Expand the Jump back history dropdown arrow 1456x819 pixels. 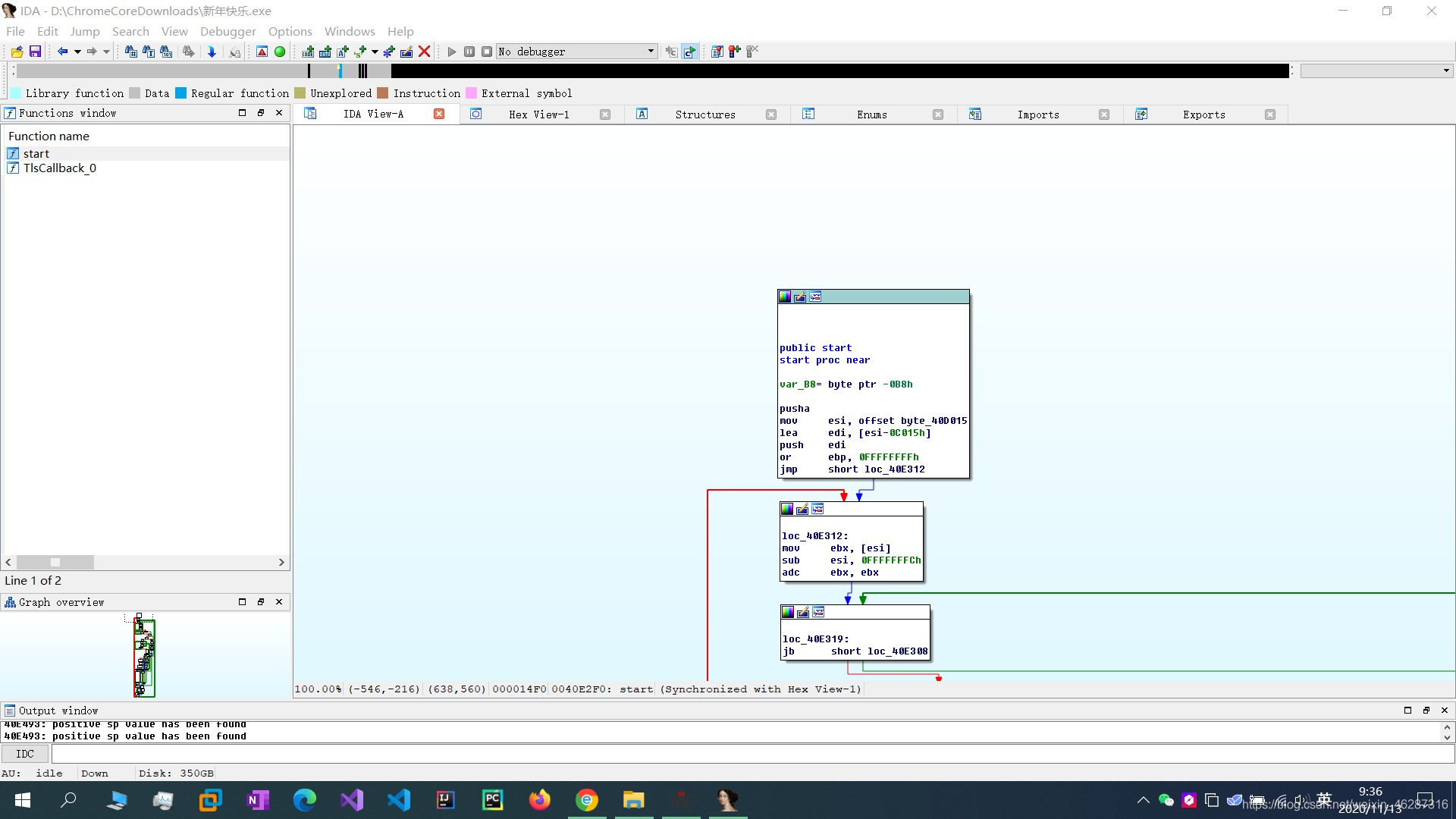tap(77, 52)
